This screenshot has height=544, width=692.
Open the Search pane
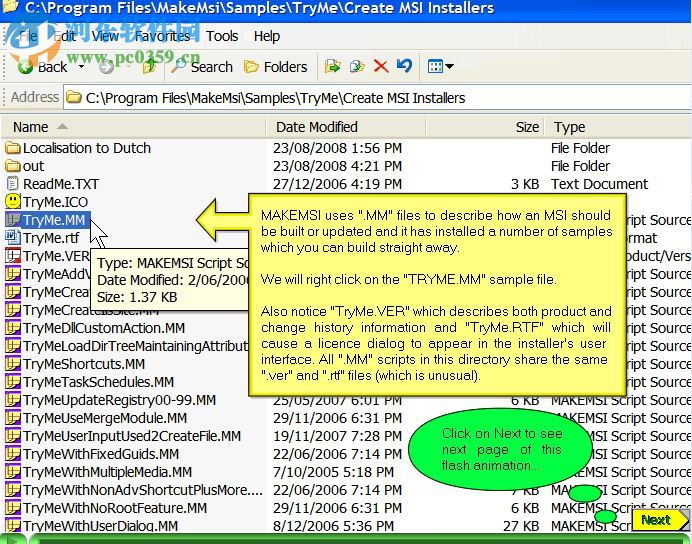[x=202, y=67]
